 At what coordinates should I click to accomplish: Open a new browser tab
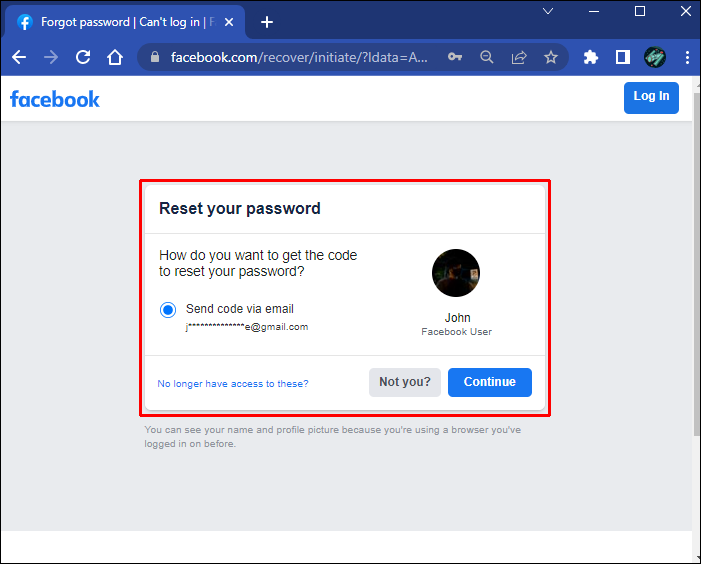tap(267, 22)
